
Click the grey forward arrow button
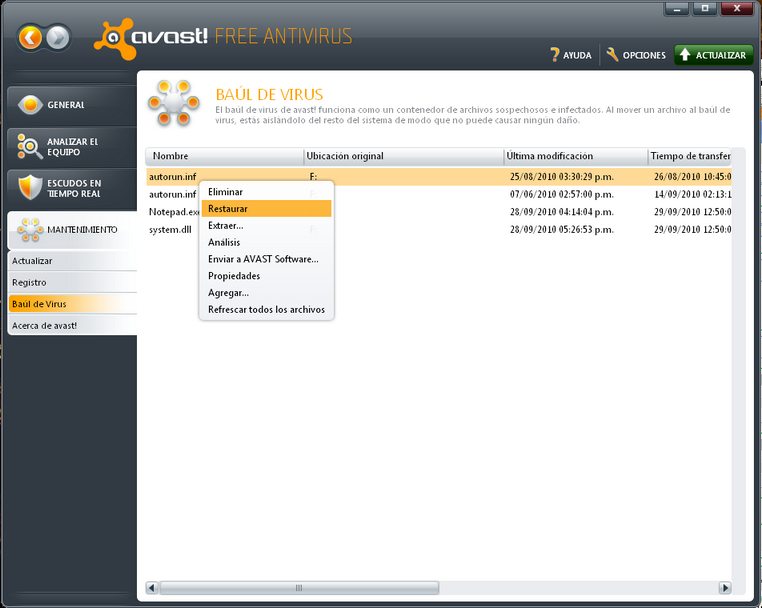click(58, 37)
